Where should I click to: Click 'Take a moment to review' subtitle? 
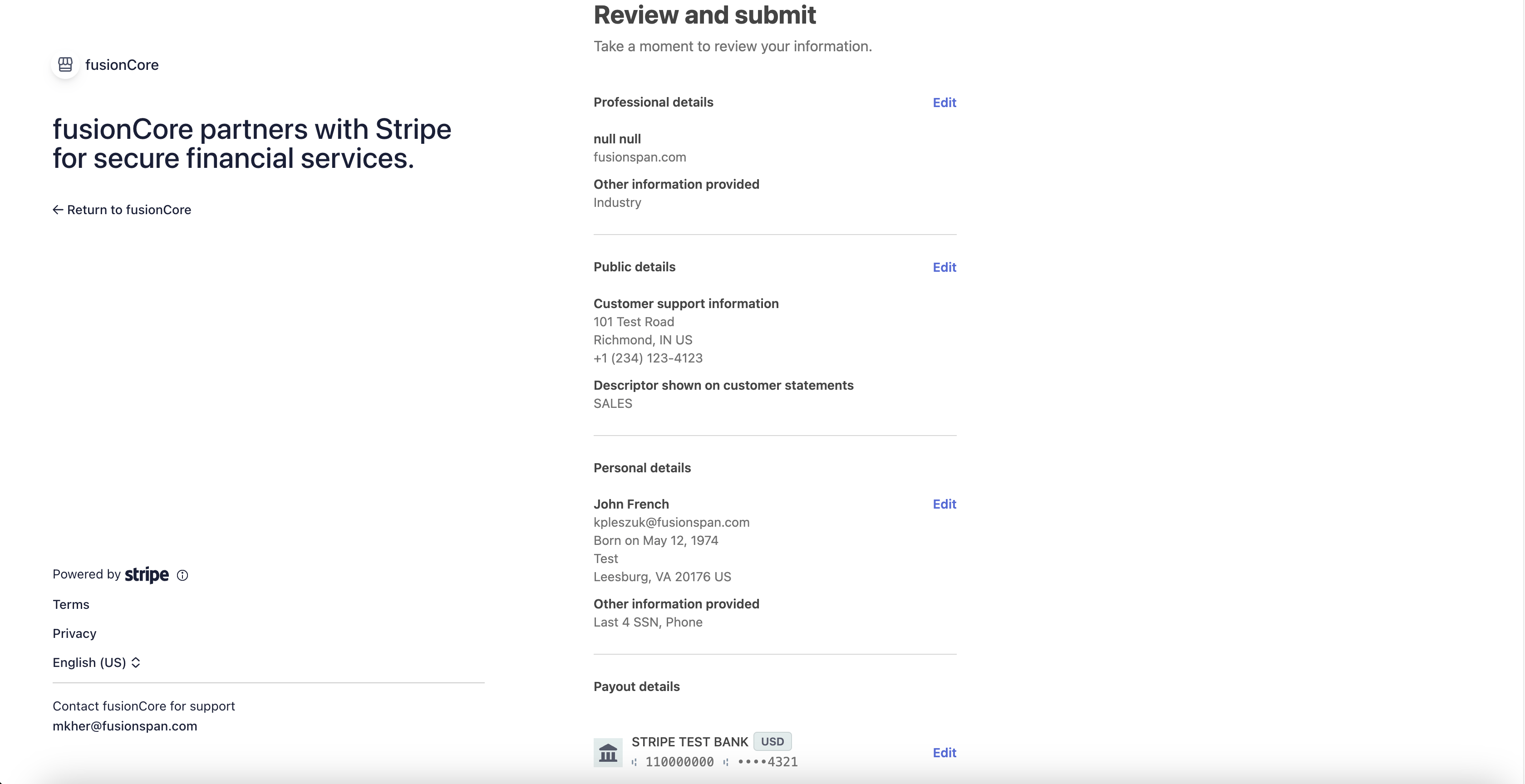[x=733, y=46]
